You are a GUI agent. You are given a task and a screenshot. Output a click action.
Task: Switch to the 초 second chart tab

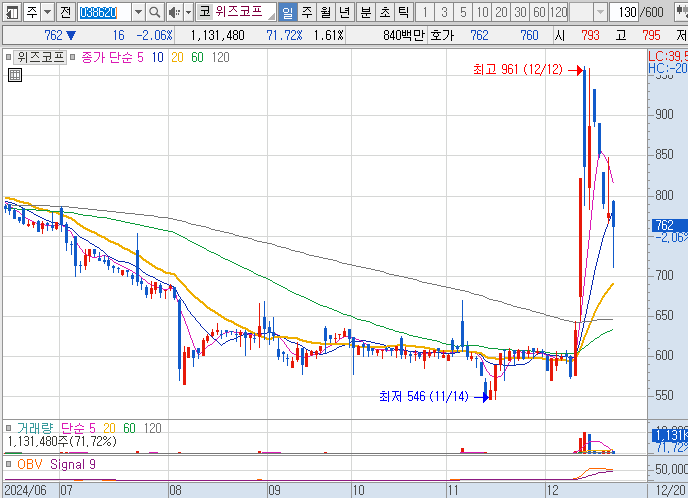click(x=385, y=12)
